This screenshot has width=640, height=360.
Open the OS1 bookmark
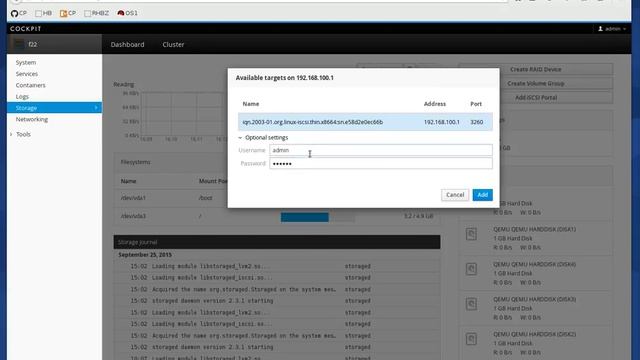tap(127, 13)
